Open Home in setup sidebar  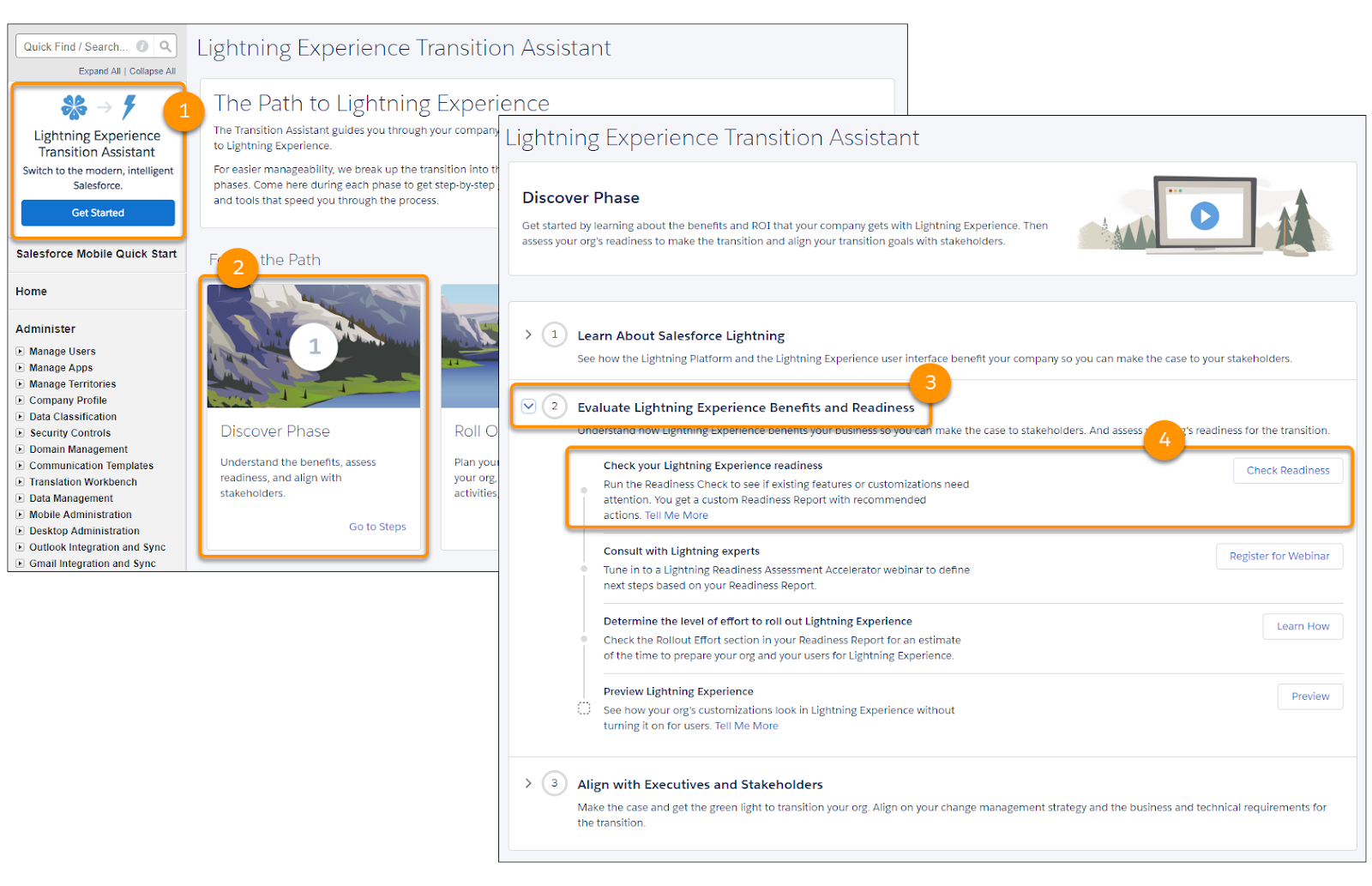coord(31,292)
